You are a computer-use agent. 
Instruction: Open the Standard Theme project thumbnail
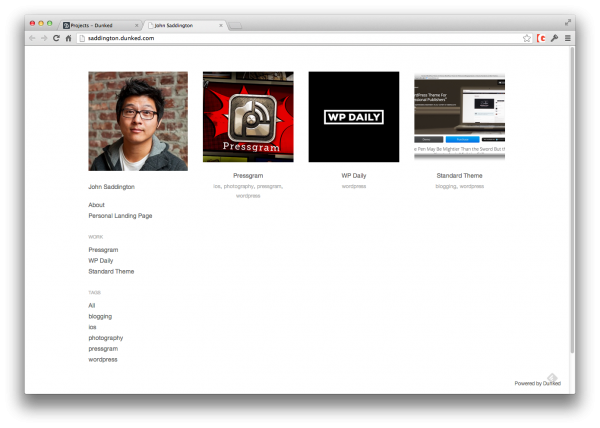pos(460,117)
